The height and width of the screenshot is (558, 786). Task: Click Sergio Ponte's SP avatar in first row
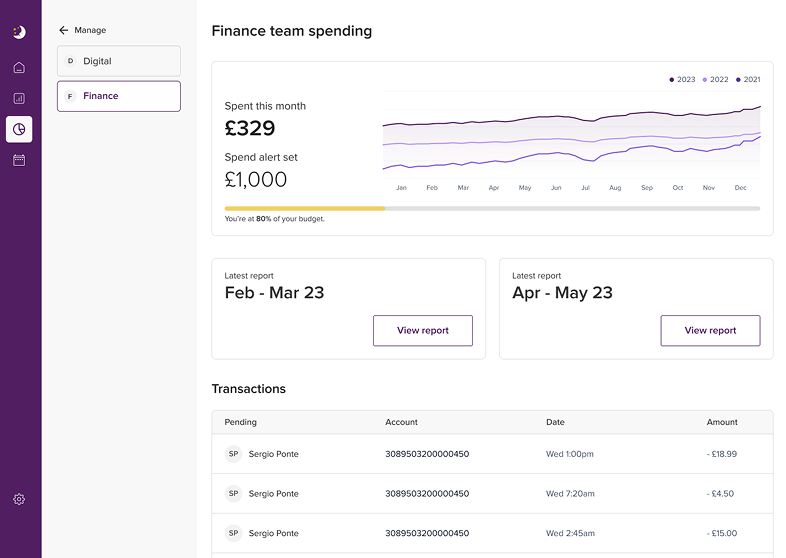point(233,454)
